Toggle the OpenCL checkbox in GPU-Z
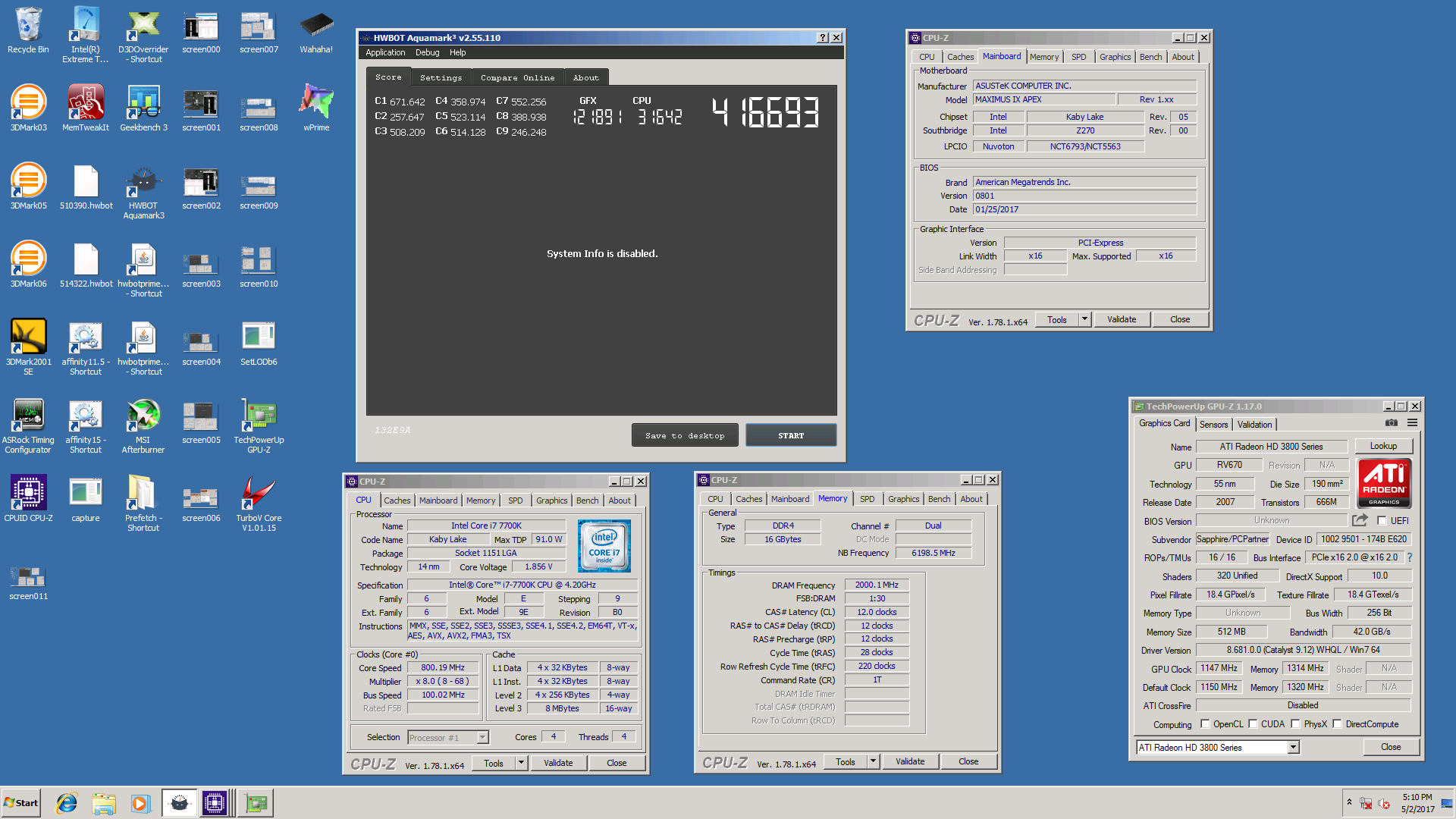Viewport: 1456px width, 819px height. [1205, 724]
